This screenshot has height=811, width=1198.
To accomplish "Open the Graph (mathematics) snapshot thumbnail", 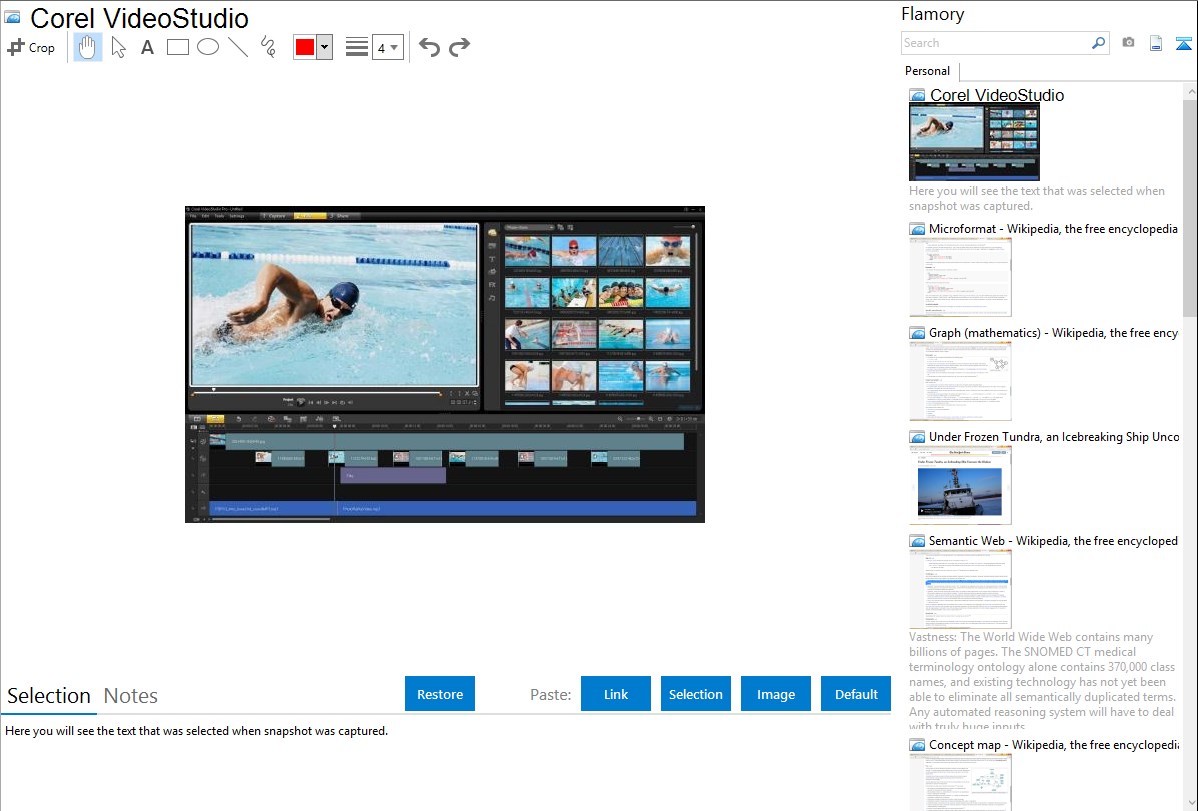I will pyautogui.click(x=960, y=381).
